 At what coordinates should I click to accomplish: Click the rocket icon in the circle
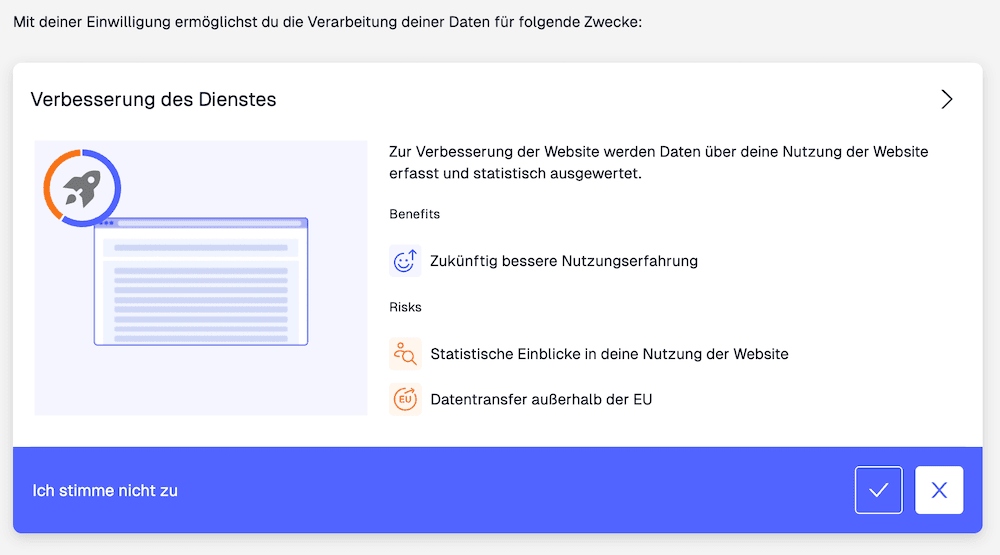pos(81,188)
